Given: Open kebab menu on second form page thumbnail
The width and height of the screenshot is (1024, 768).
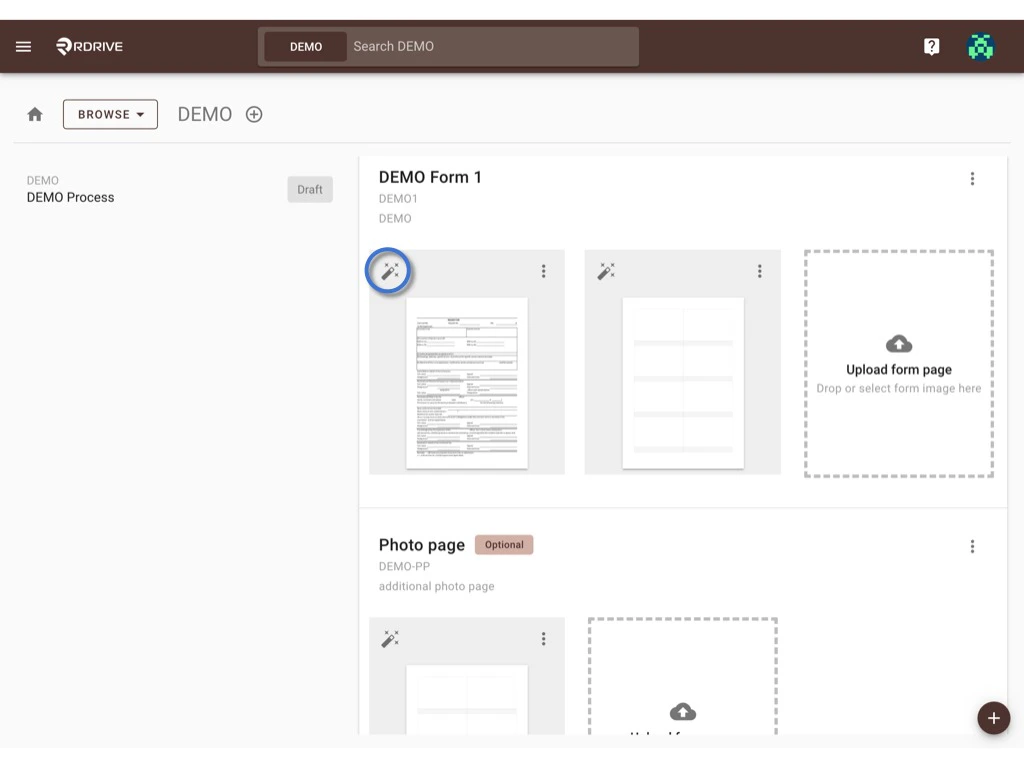Looking at the screenshot, I should pos(759,271).
